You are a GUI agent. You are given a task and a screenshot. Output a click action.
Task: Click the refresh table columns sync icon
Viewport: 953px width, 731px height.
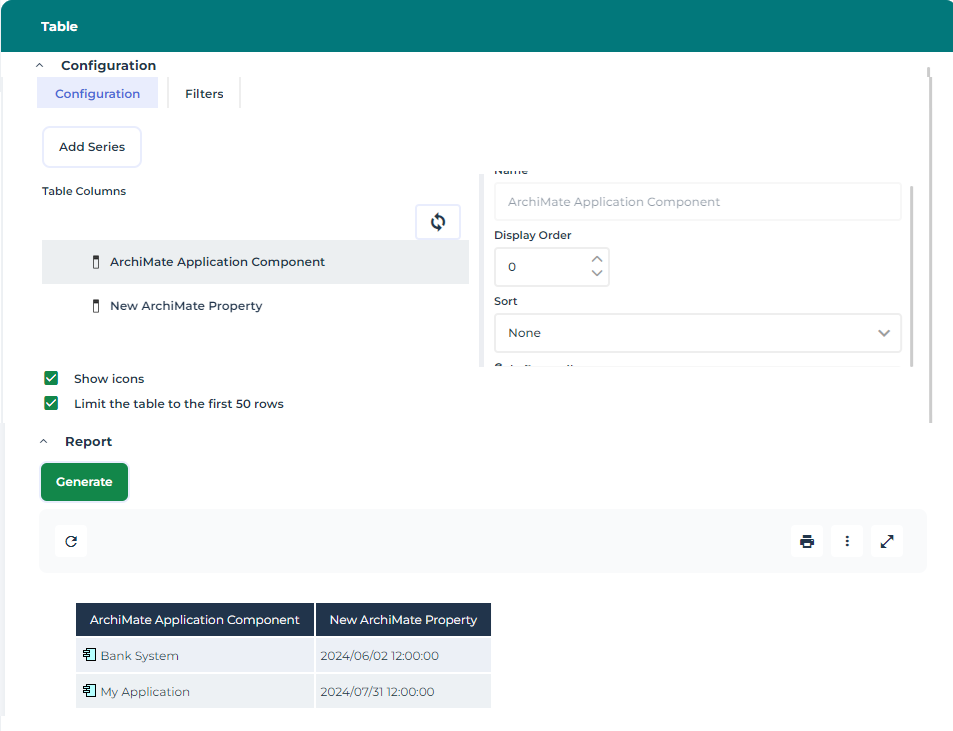point(438,222)
